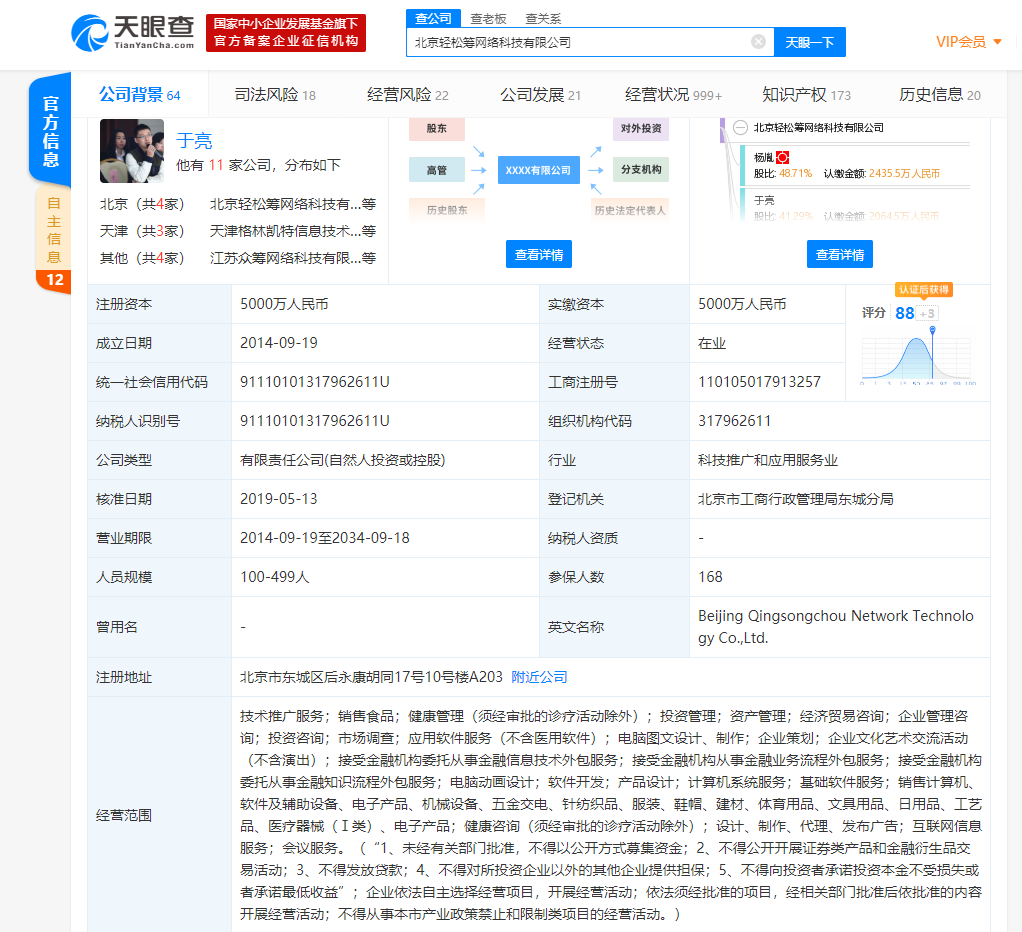This screenshot has width=1022, height=932.
Task: Click the 天眼一下 search button
Action: tap(810, 42)
